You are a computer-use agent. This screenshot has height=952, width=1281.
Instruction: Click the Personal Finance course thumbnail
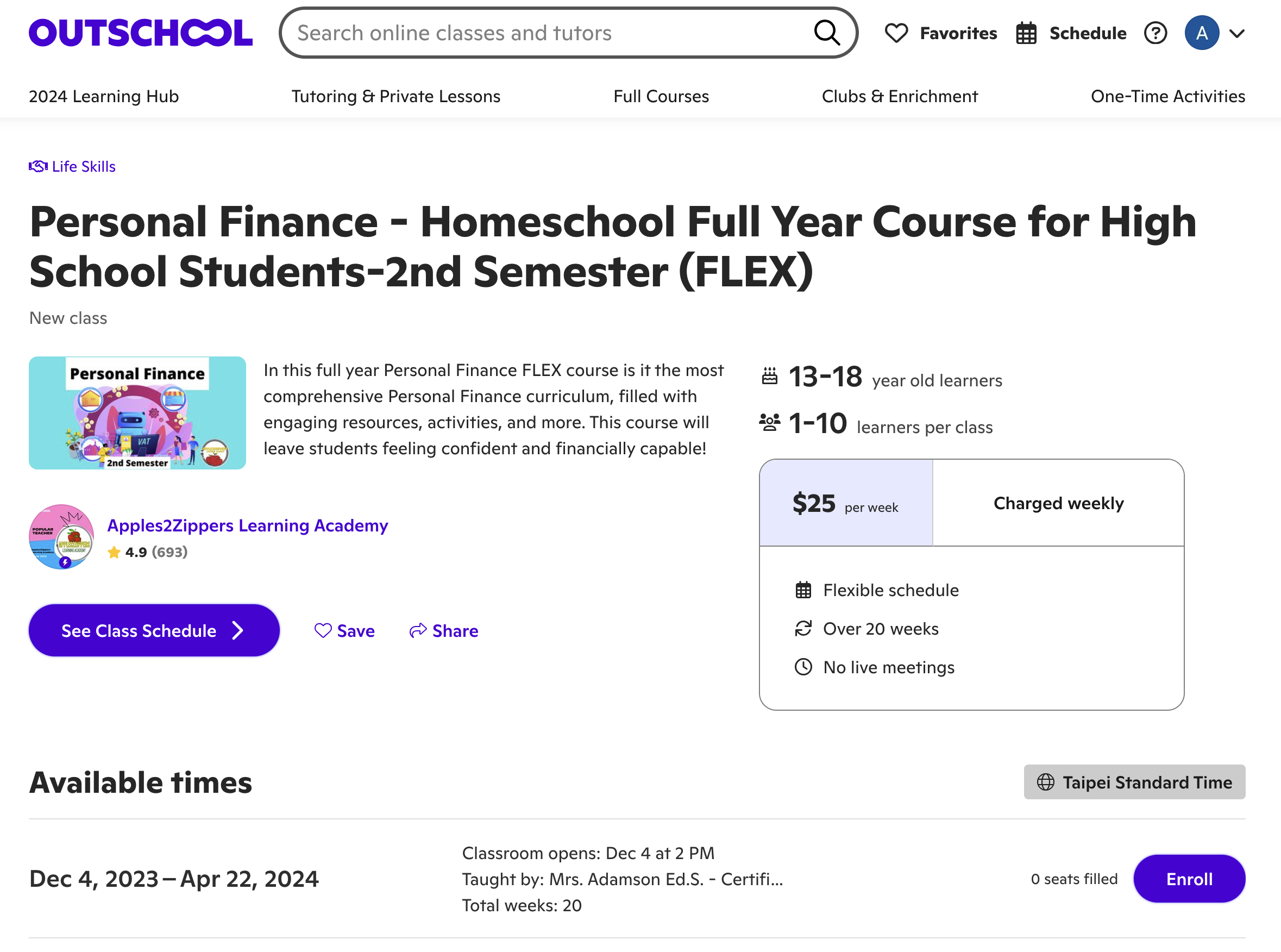137,413
